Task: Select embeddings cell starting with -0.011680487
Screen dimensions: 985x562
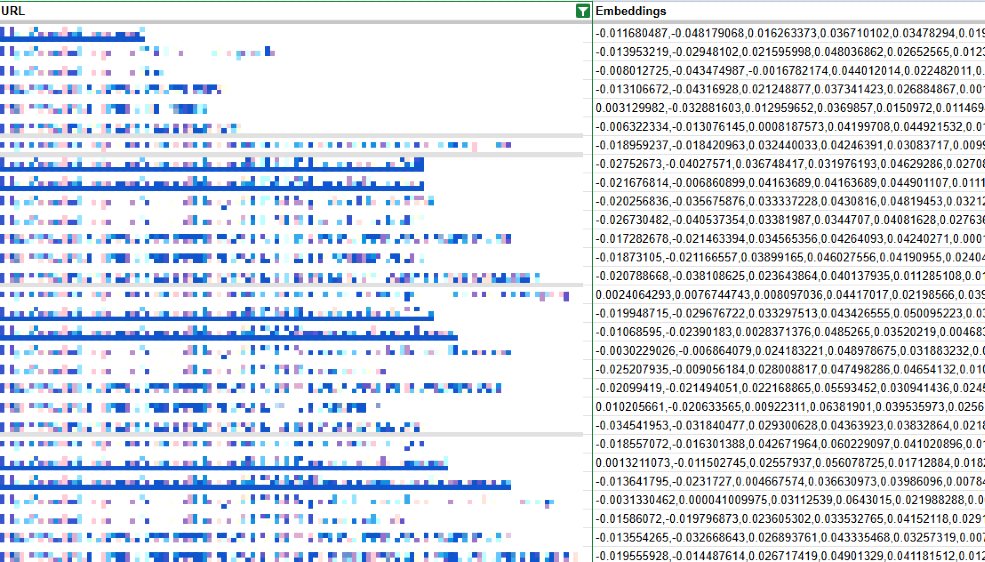Action: pyautogui.click(x=789, y=33)
